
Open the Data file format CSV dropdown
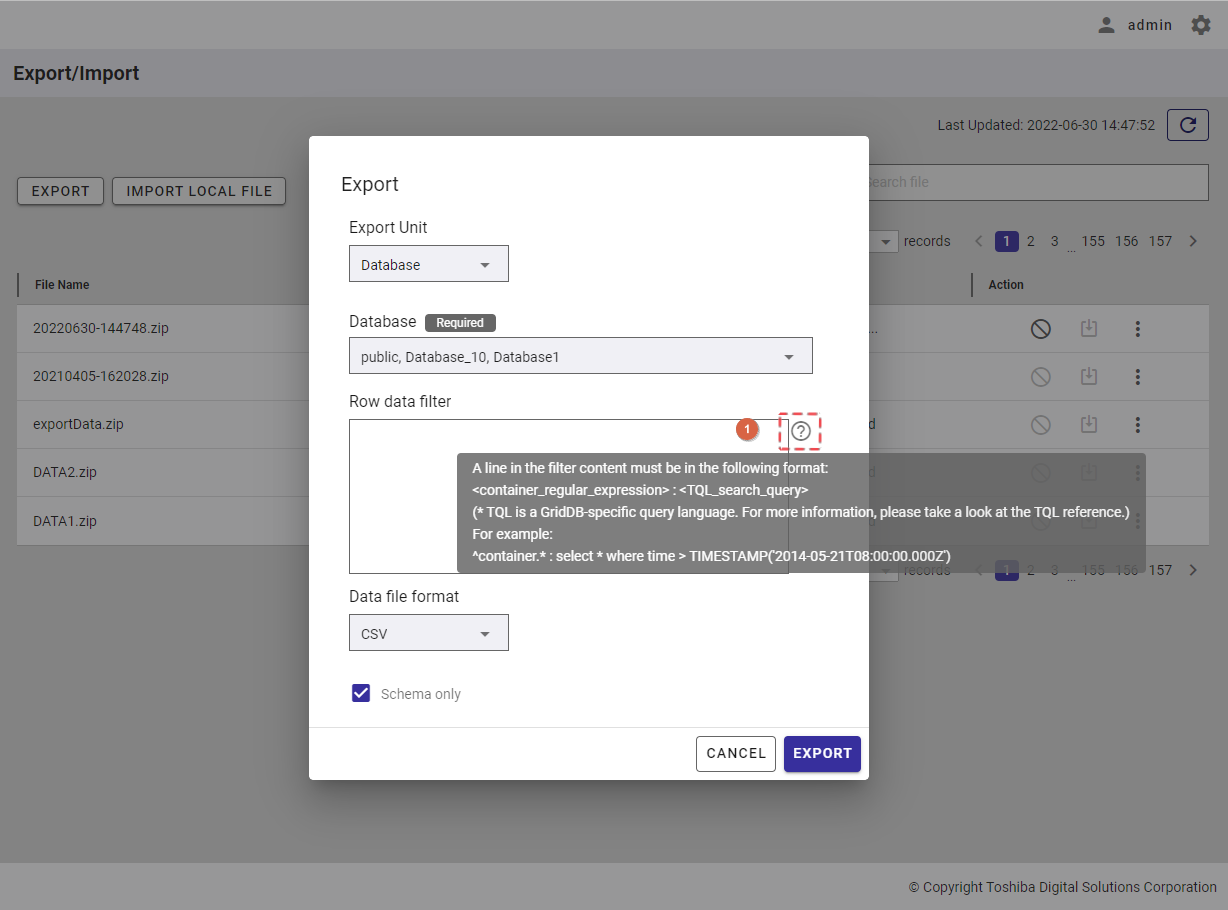pos(428,634)
